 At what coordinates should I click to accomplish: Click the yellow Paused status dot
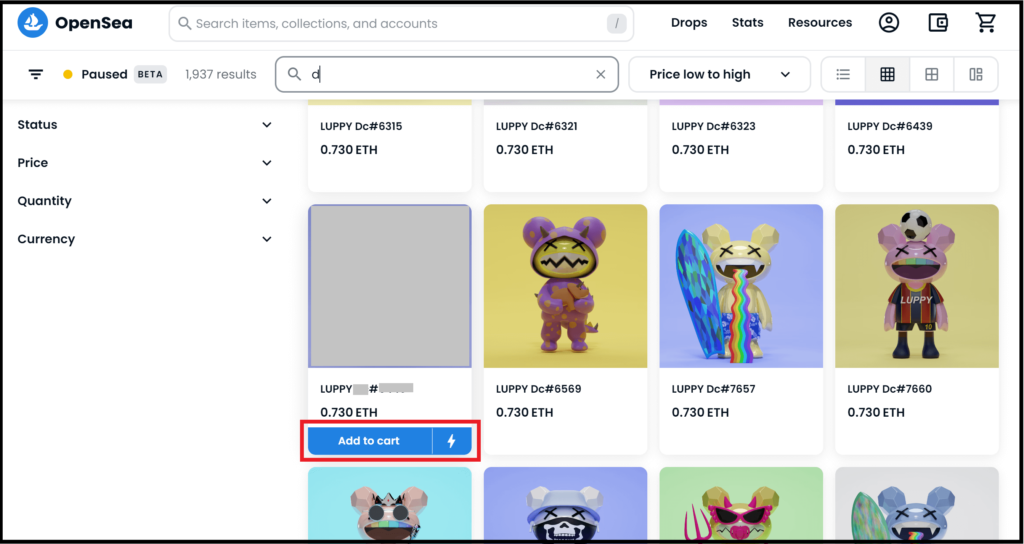(67, 74)
